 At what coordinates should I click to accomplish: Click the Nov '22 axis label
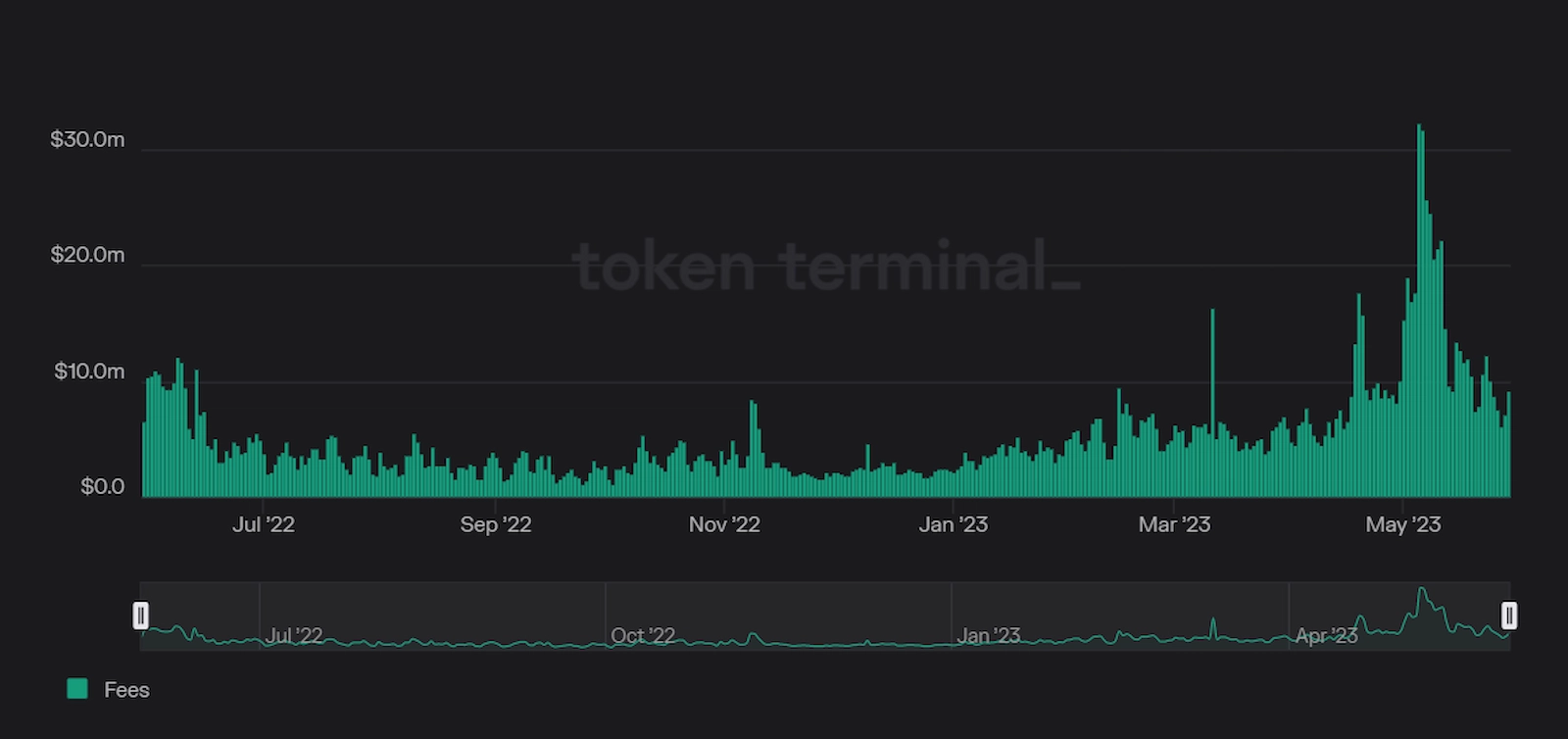click(x=724, y=524)
